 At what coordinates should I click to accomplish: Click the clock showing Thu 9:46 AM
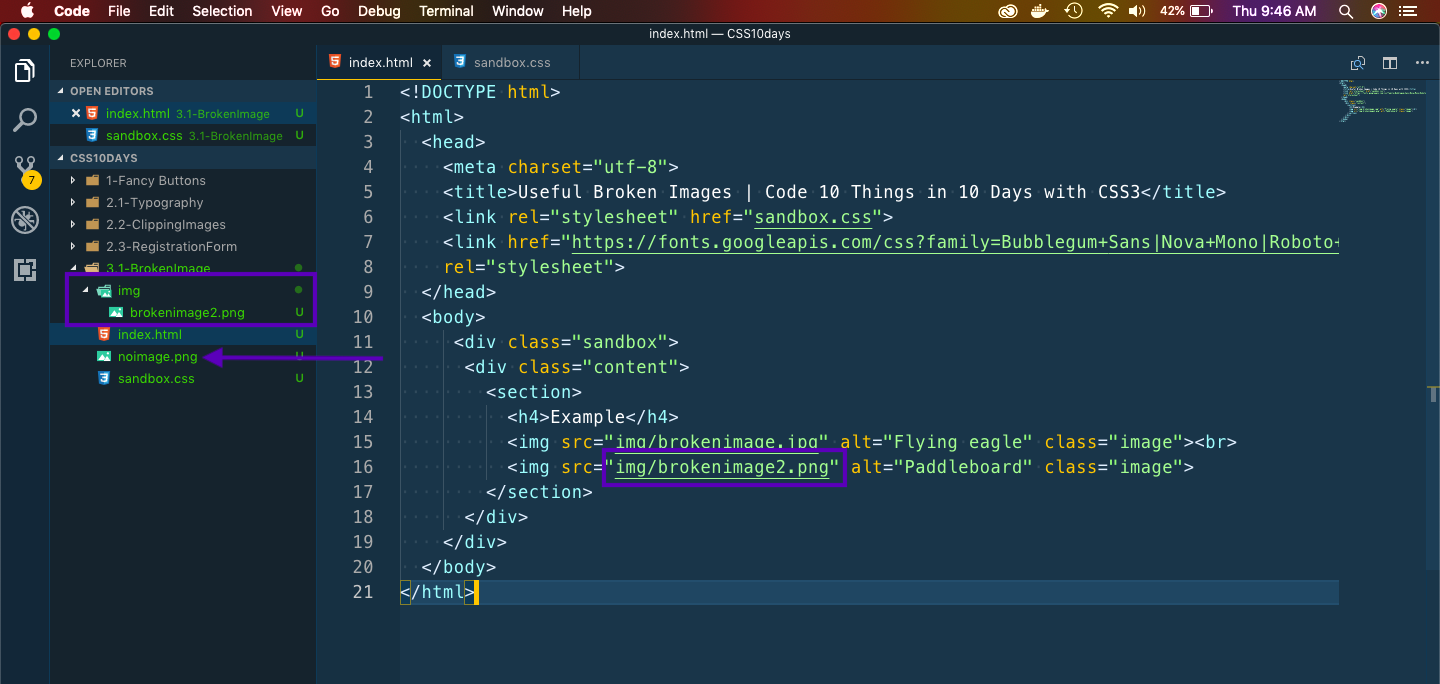[x=1274, y=11]
